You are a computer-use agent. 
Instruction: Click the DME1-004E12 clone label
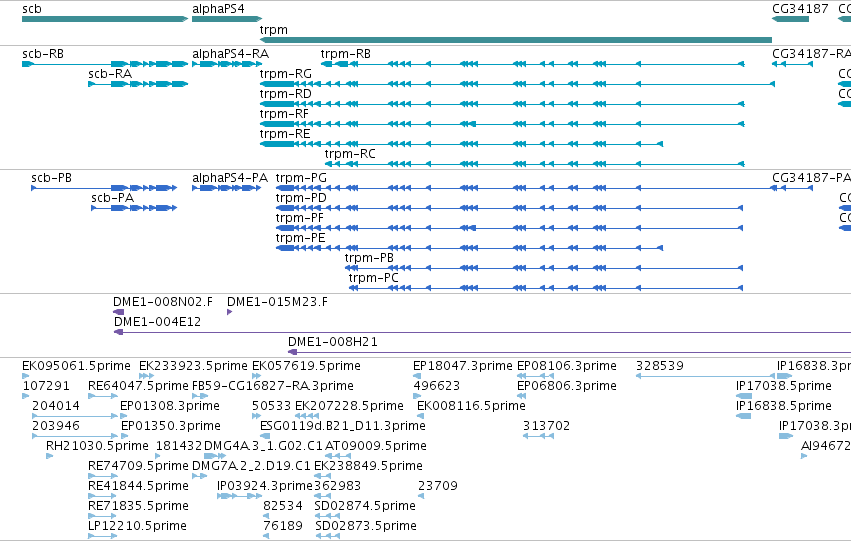(157, 322)
